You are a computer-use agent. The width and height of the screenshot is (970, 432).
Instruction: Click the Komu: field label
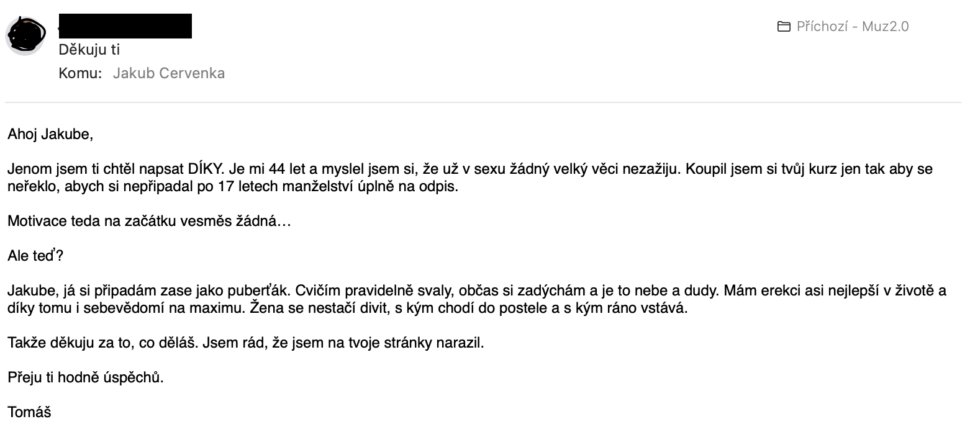click(x=80, y=74)
